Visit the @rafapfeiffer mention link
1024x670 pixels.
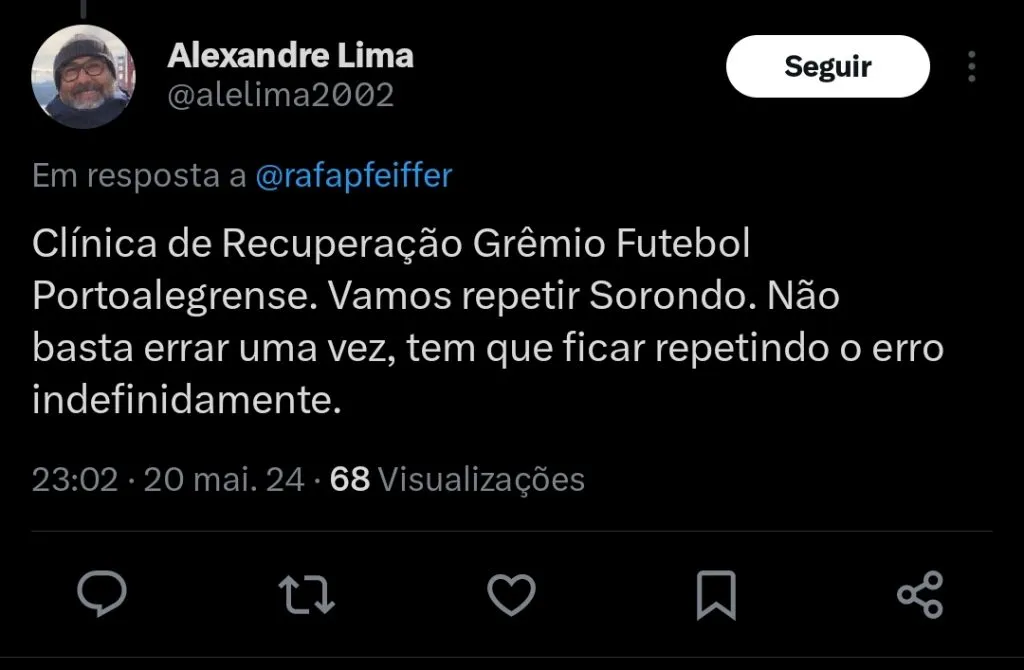coord(354,176)
